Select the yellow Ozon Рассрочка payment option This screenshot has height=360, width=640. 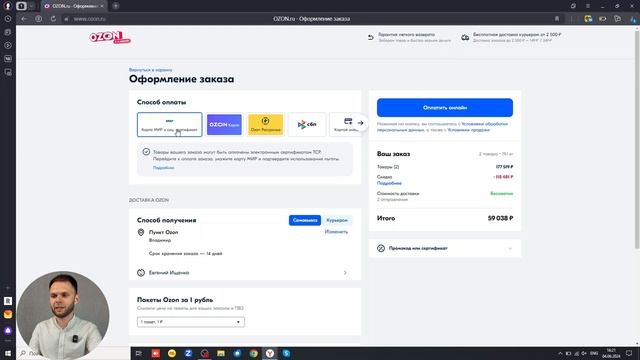265,124
